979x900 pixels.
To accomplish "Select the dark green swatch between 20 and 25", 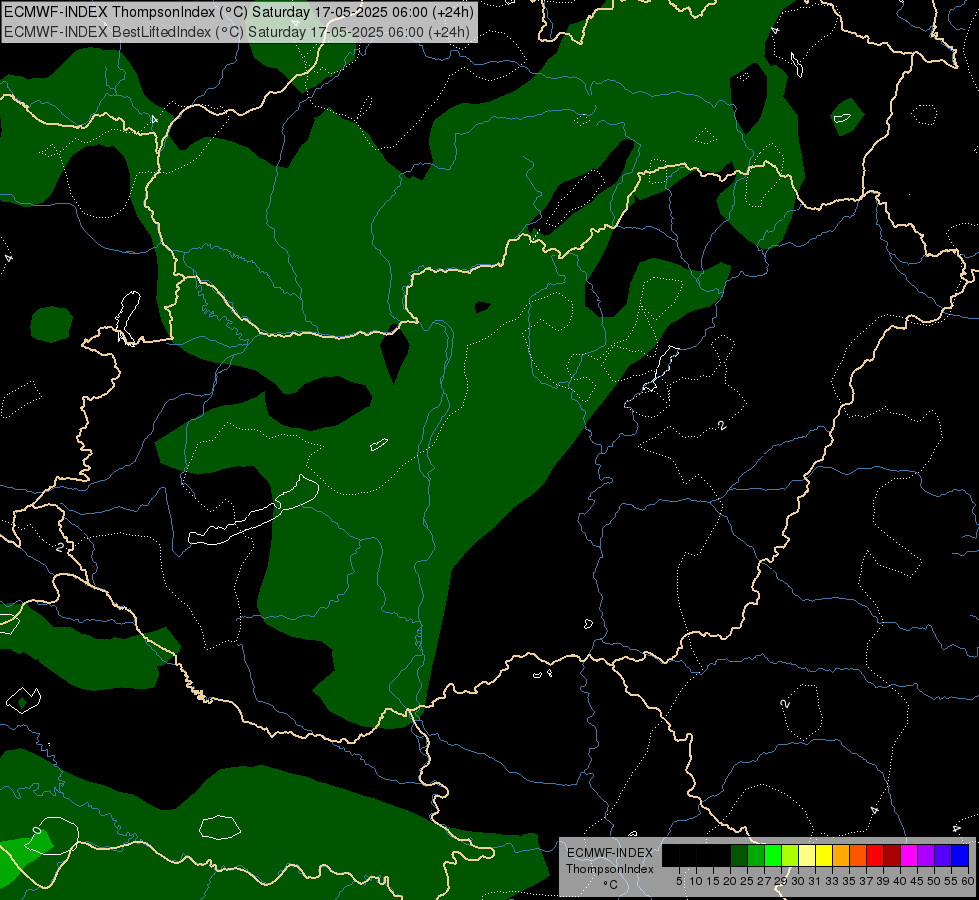I will coord(739,855).
